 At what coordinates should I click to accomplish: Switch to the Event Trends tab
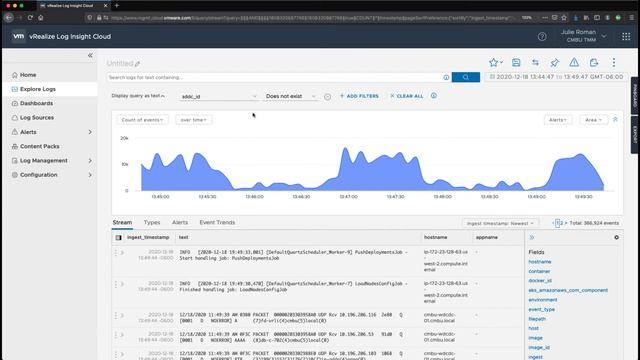(217, 222)
